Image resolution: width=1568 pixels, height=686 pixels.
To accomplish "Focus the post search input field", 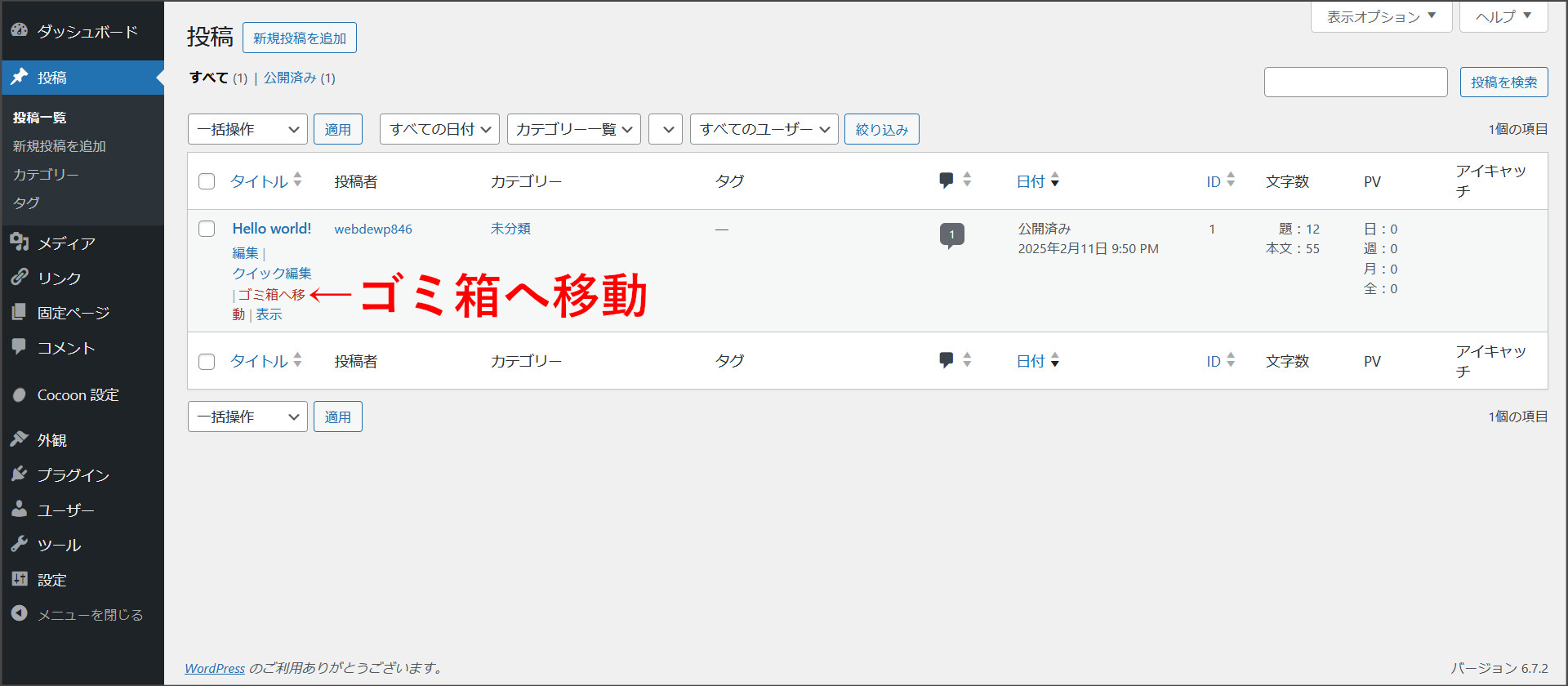I will click(x=1356, y=82).
